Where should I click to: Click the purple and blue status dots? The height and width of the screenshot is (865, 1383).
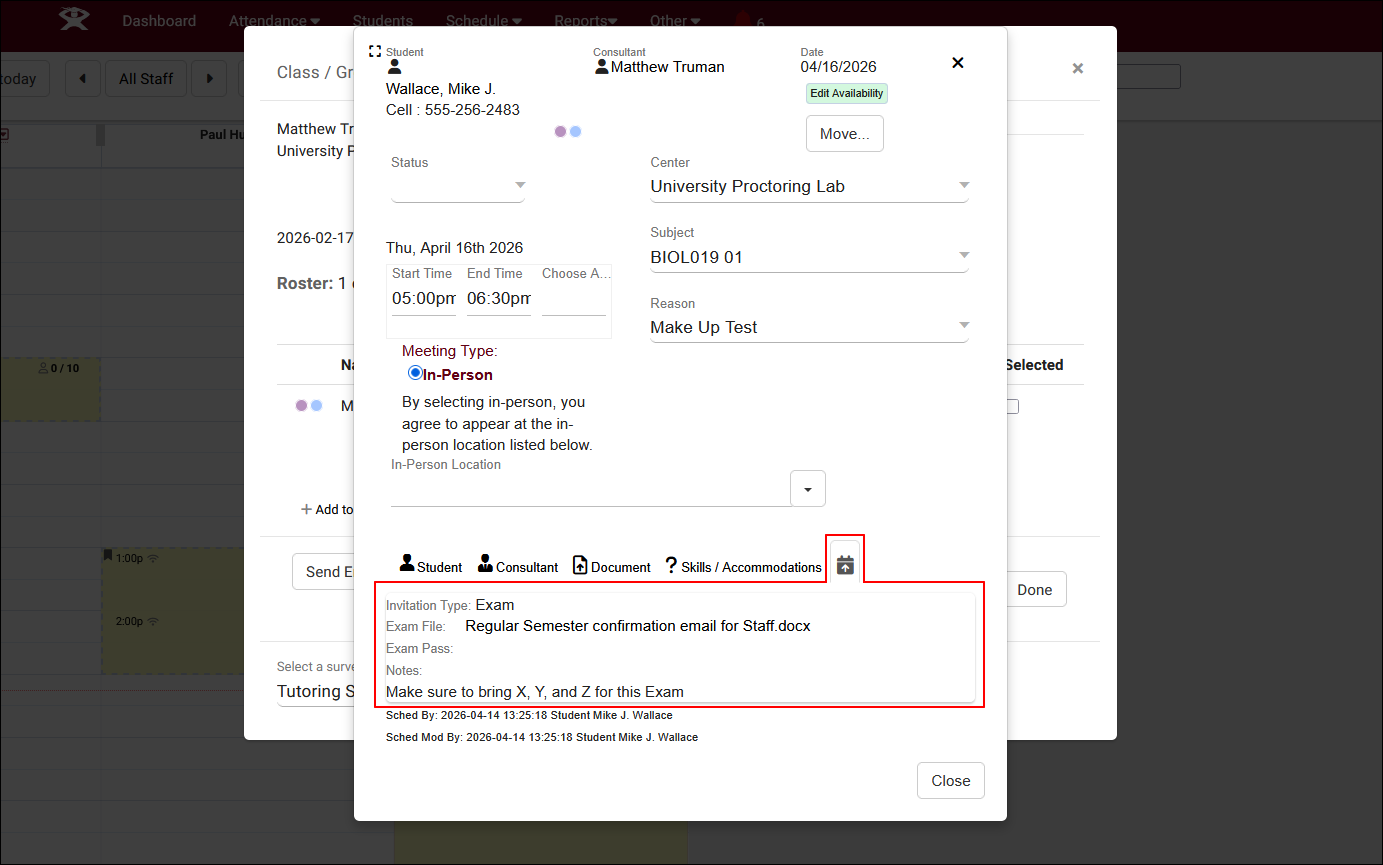point(568,131)
